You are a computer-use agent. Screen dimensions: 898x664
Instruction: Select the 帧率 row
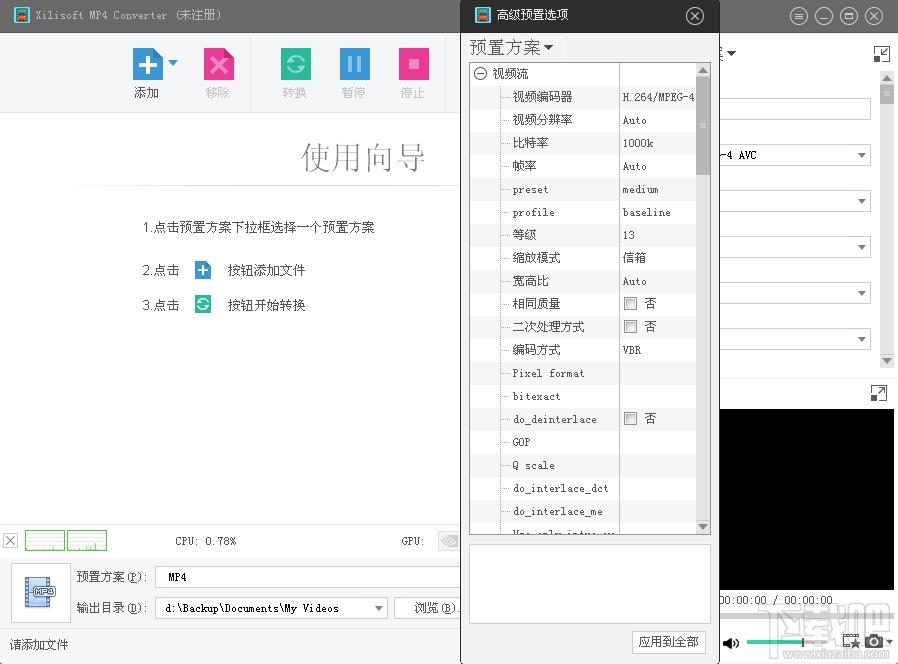pyautogui.click(x=583, y=166)
